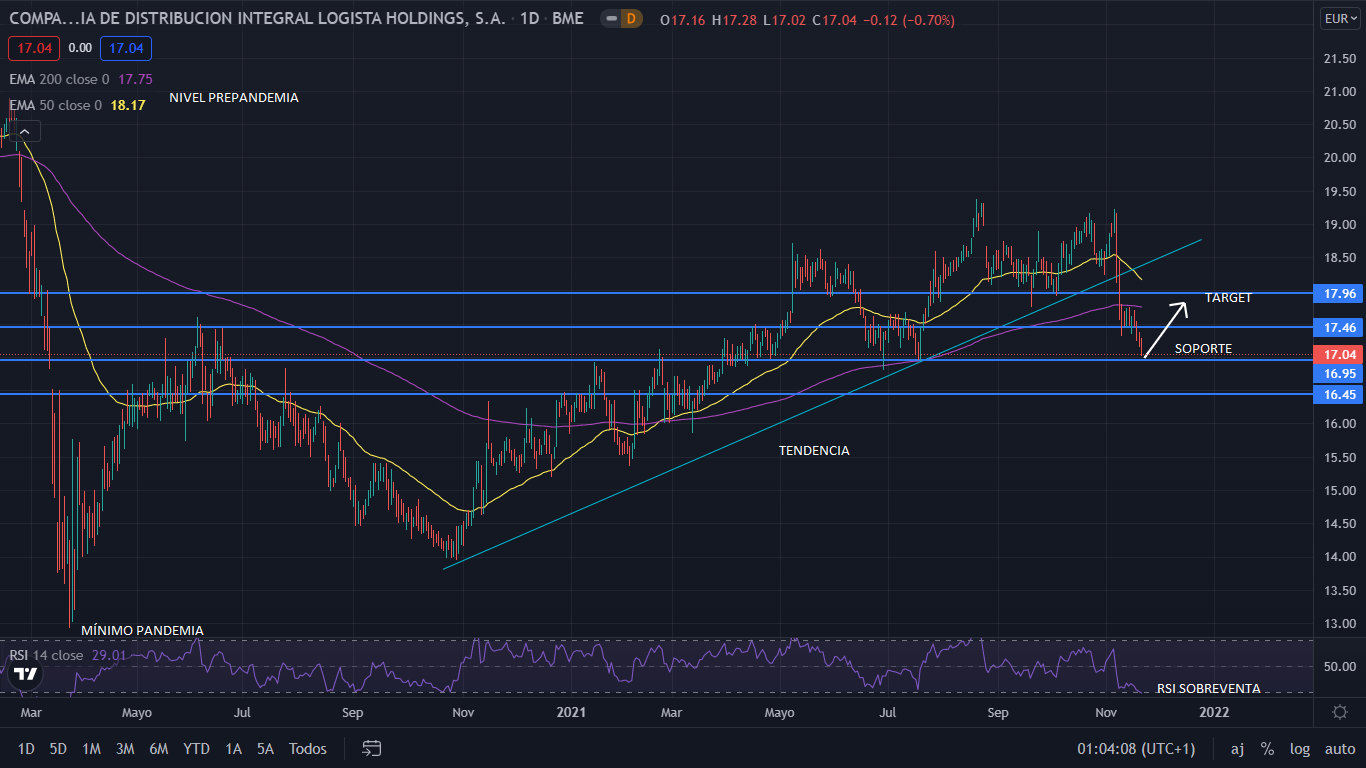Select the Todos range option

tap(308, 748)
